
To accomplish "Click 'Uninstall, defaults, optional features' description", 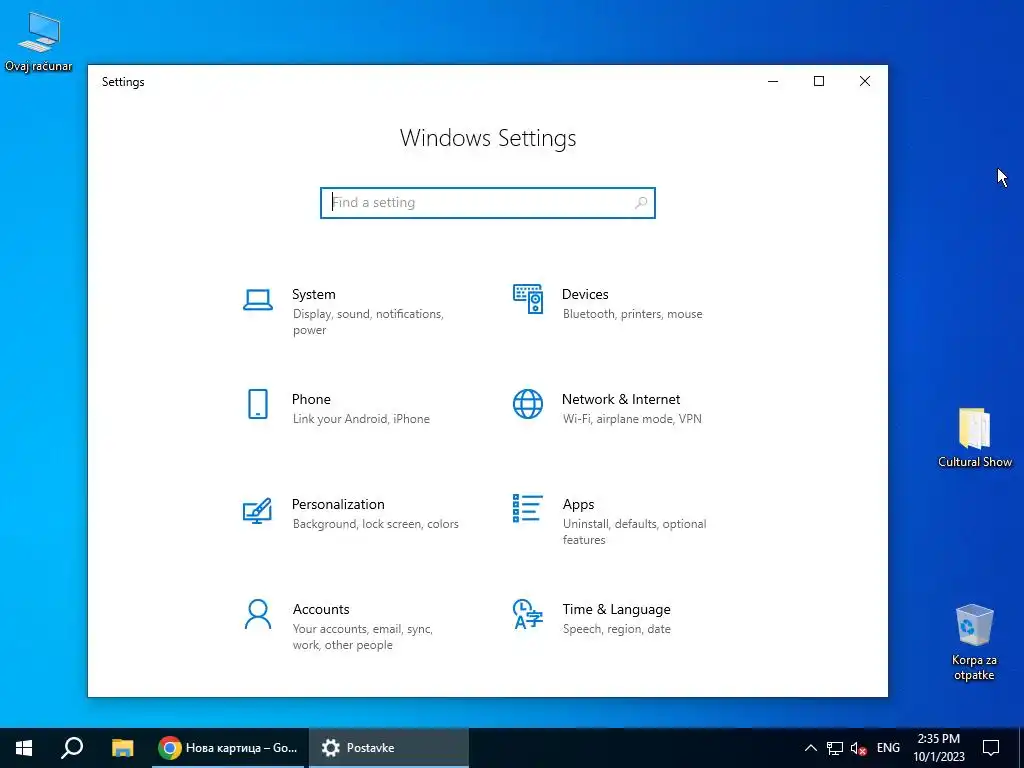I will tap(635, 532).
